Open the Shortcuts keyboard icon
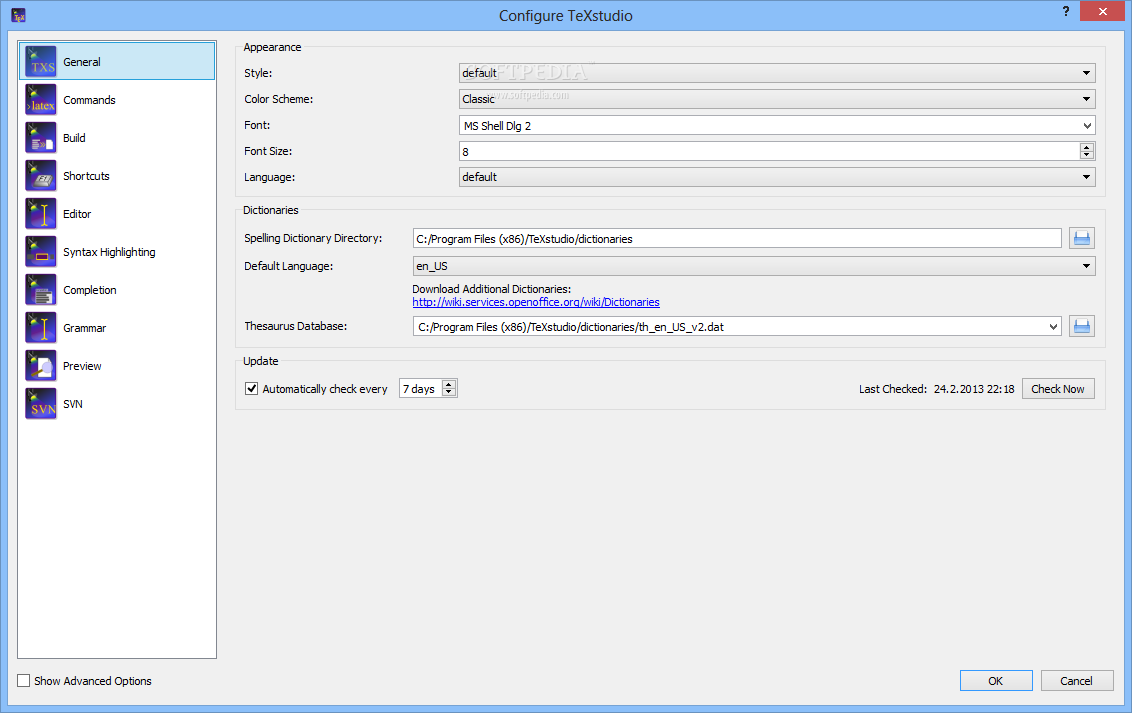Image resolution: width=1132 pixels, height=713 pixels. coord(40,176)
